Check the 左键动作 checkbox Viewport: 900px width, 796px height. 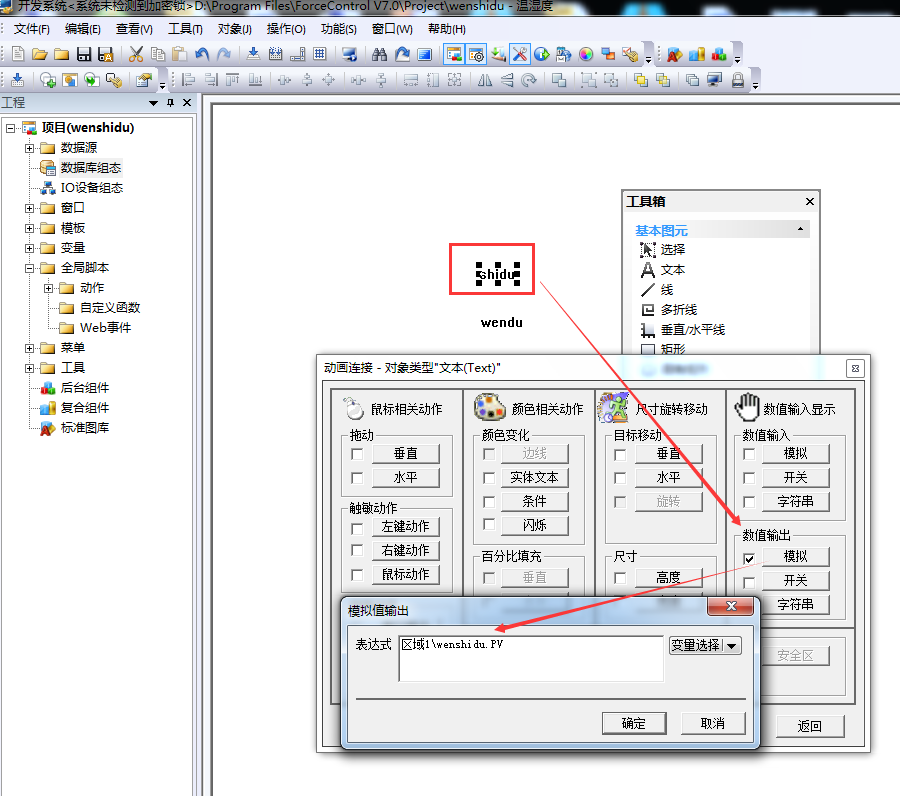click(x=357, y=528)
